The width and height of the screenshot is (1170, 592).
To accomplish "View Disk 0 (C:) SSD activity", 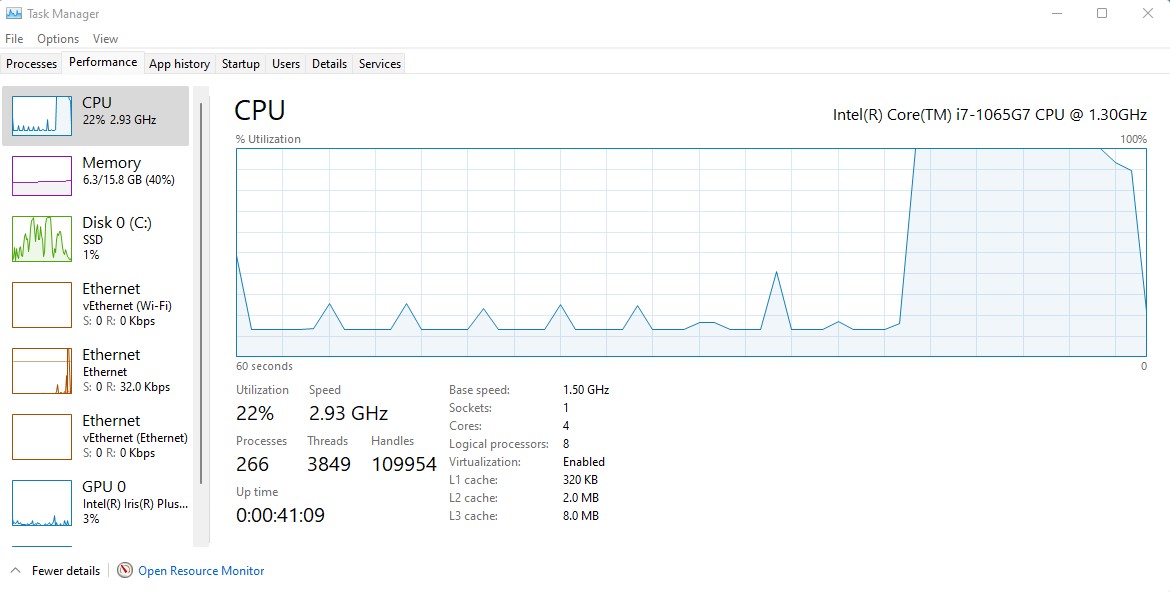I will tap(97, 238).
